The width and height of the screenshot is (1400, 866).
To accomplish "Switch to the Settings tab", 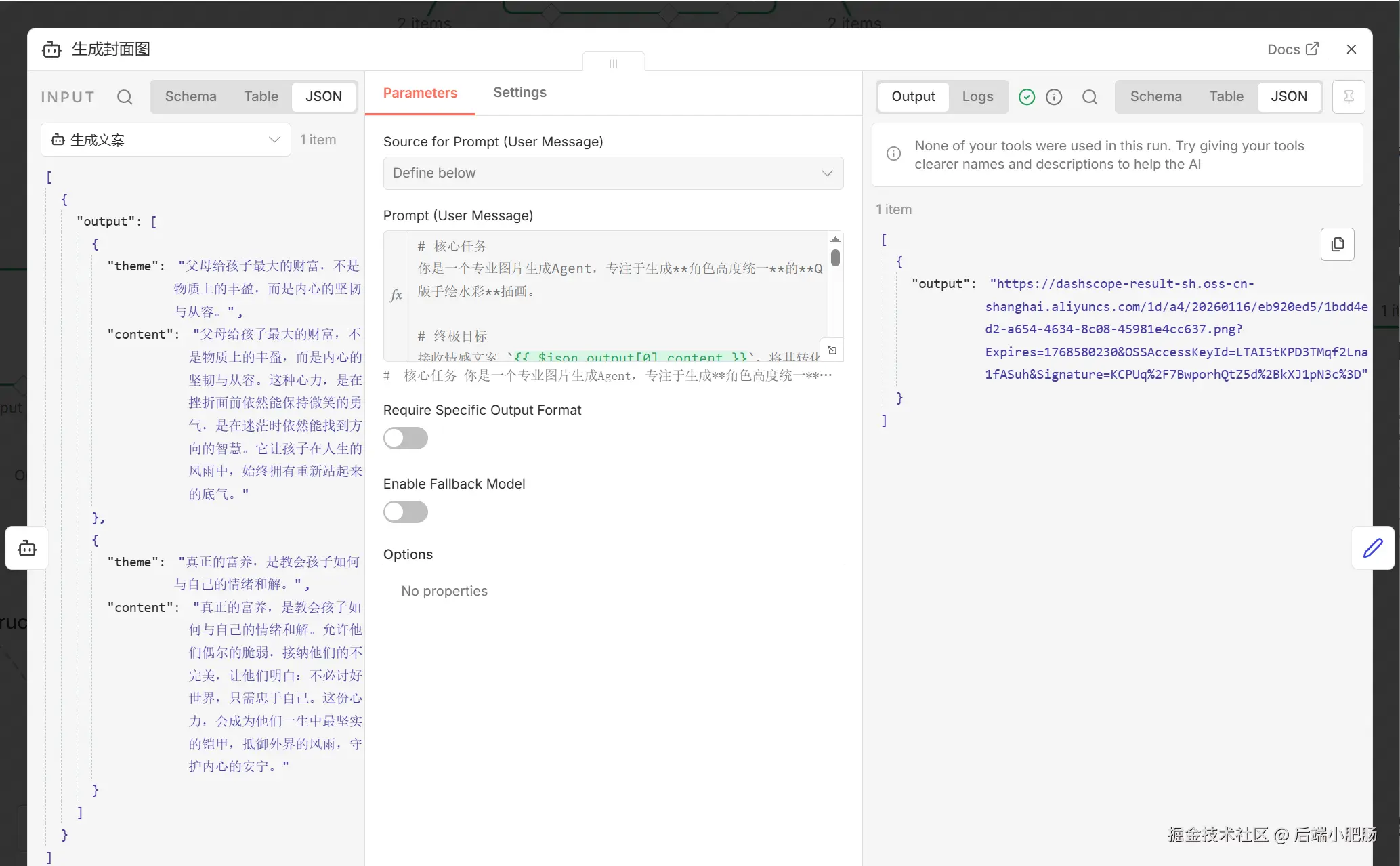I will (x=519, y=92).
